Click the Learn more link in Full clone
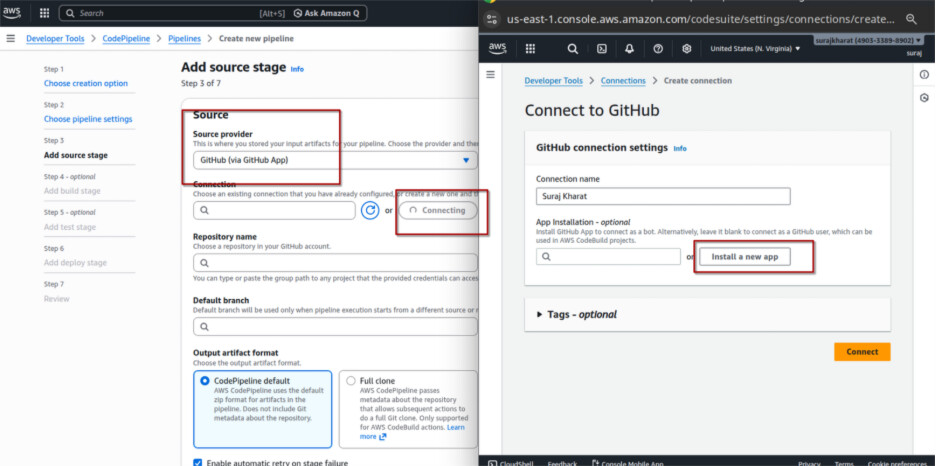936x466 pixels. pos(455,428)
